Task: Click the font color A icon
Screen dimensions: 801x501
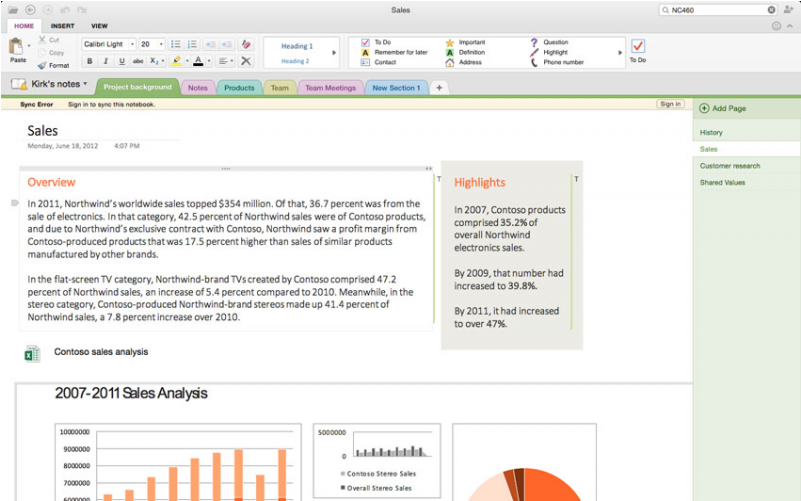Action: pos(198,61)
